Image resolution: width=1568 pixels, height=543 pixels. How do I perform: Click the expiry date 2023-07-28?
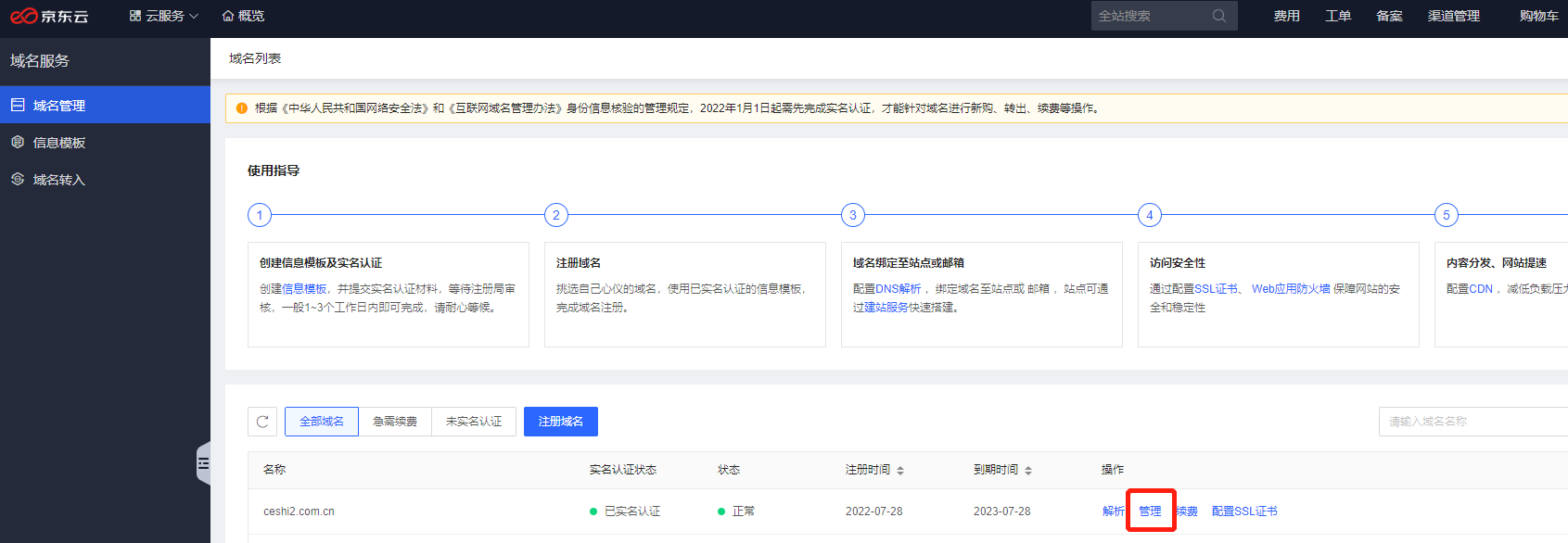[1001, 511]
